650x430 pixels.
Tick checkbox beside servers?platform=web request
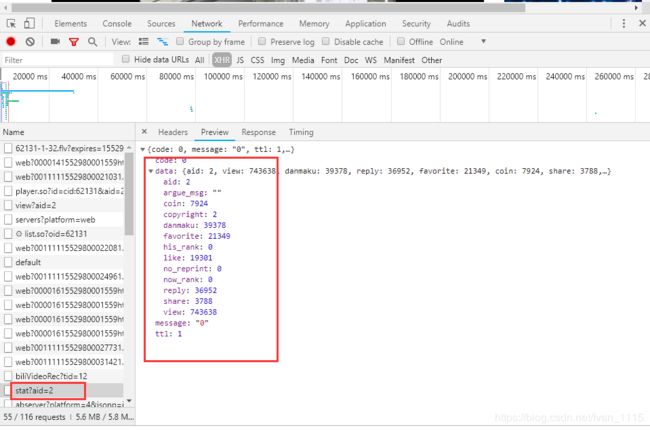8,219
